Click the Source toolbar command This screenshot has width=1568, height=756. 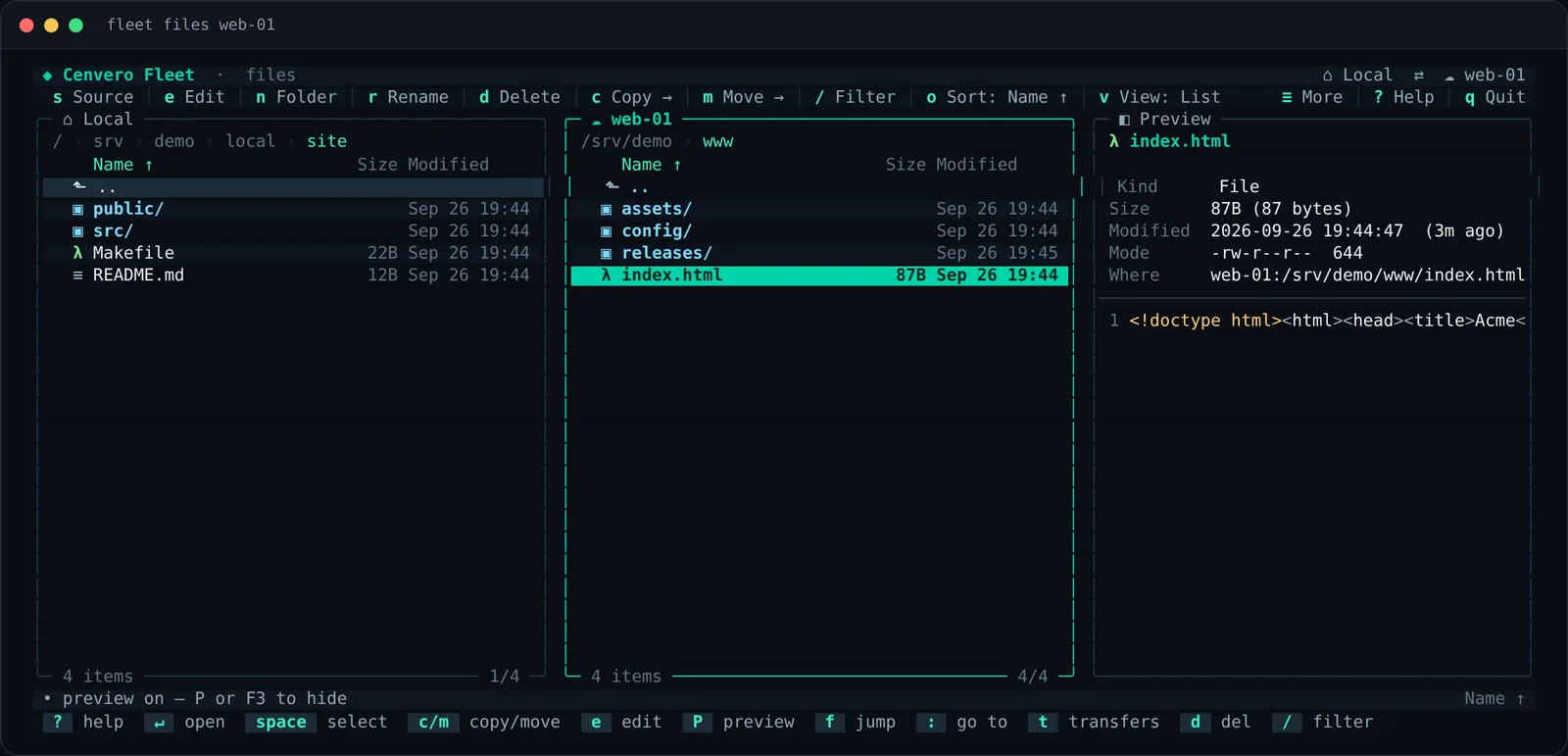click(93, 97)
